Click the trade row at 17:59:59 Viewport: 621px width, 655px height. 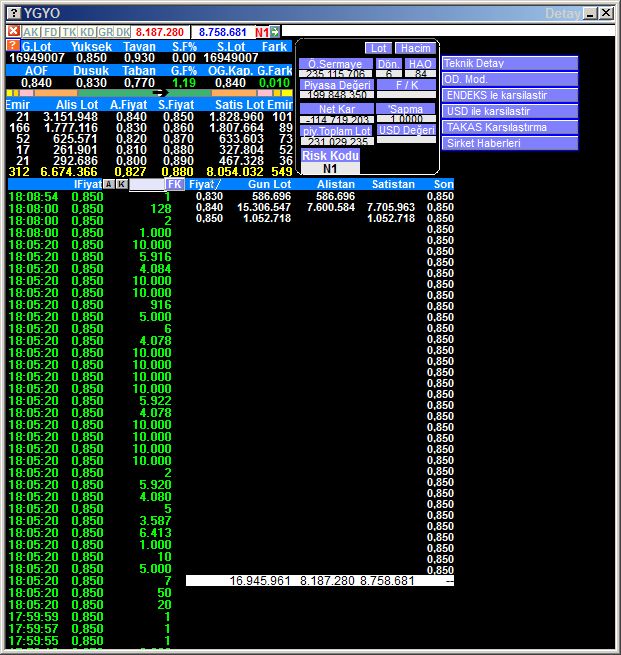pos(90,617)
